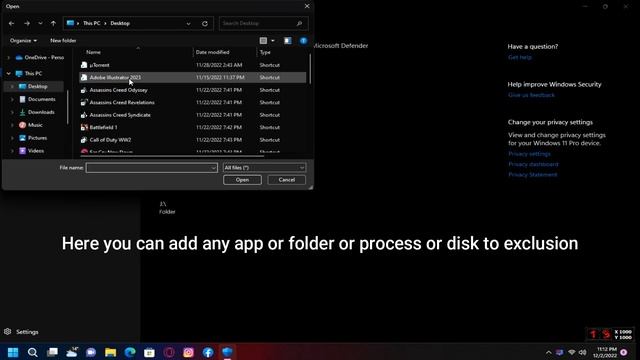Screen dimensions: 640x360
Task: Click the search magnifier icon
Action: click(x=299, y=23)
